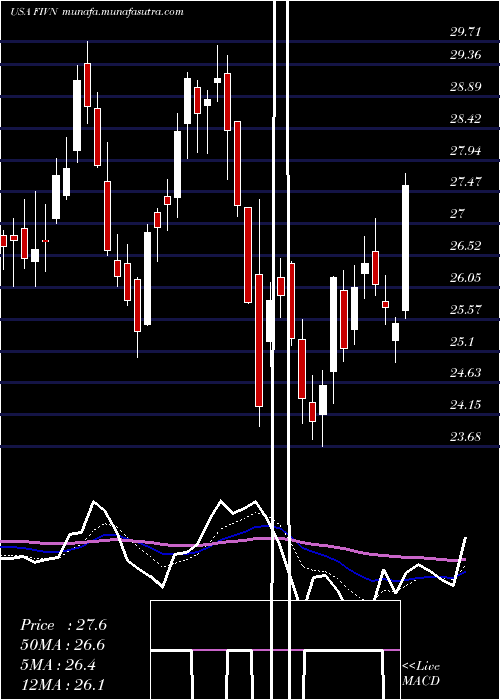Viewport: 500px width, 700px height.
Task: Click the 29.36 price level label
Action: click(x=466, y=55)
